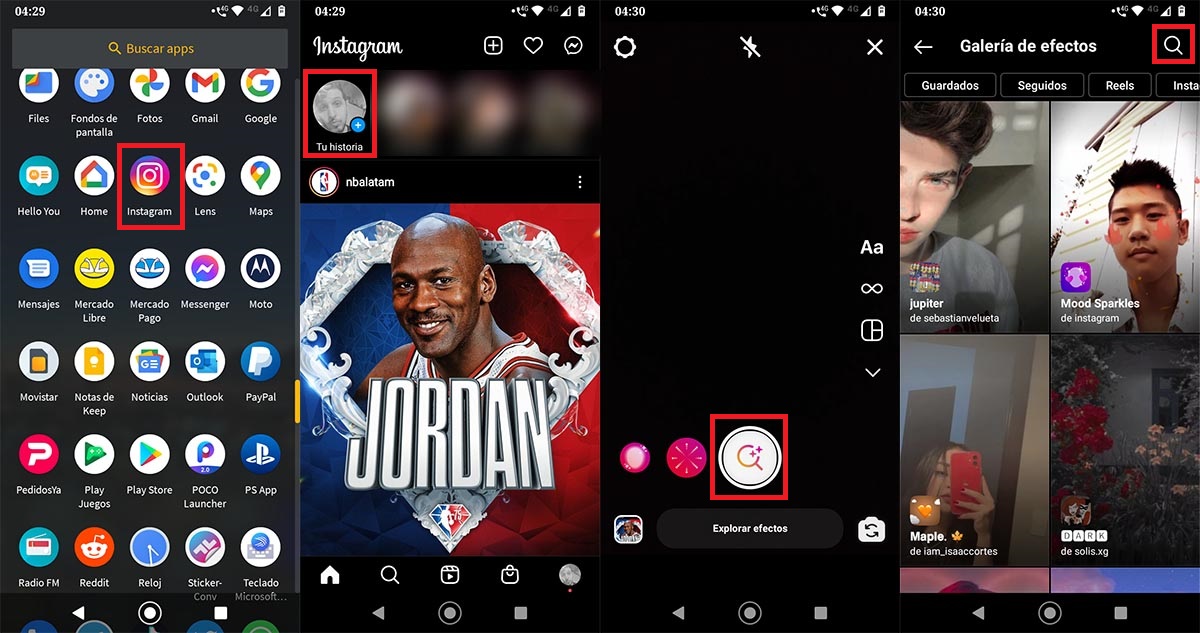Open Mercado Pago app
Screen dimensions: 1200x633
coord(149,269)
